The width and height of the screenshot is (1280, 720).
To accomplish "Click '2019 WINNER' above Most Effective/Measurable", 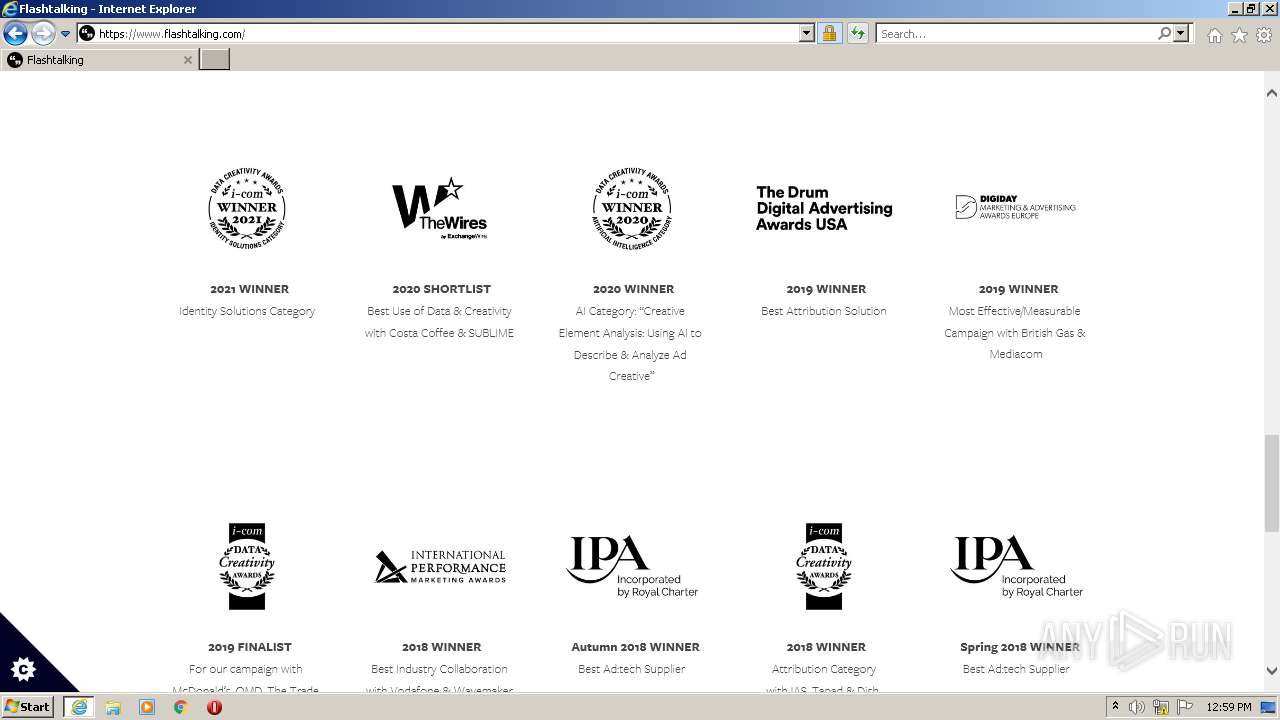I will coord(1018,289).
